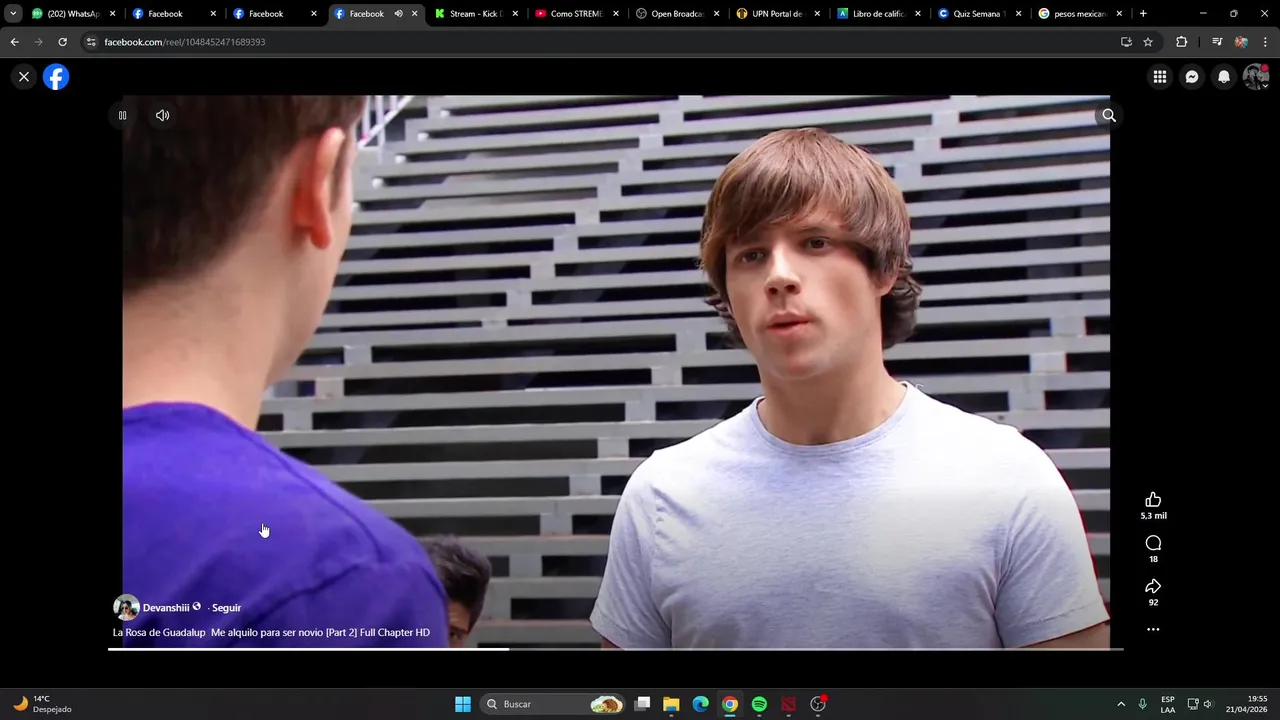Open Devanshiii's profile picture
This screenshot has width=1280, height=720.
(126, 608)
